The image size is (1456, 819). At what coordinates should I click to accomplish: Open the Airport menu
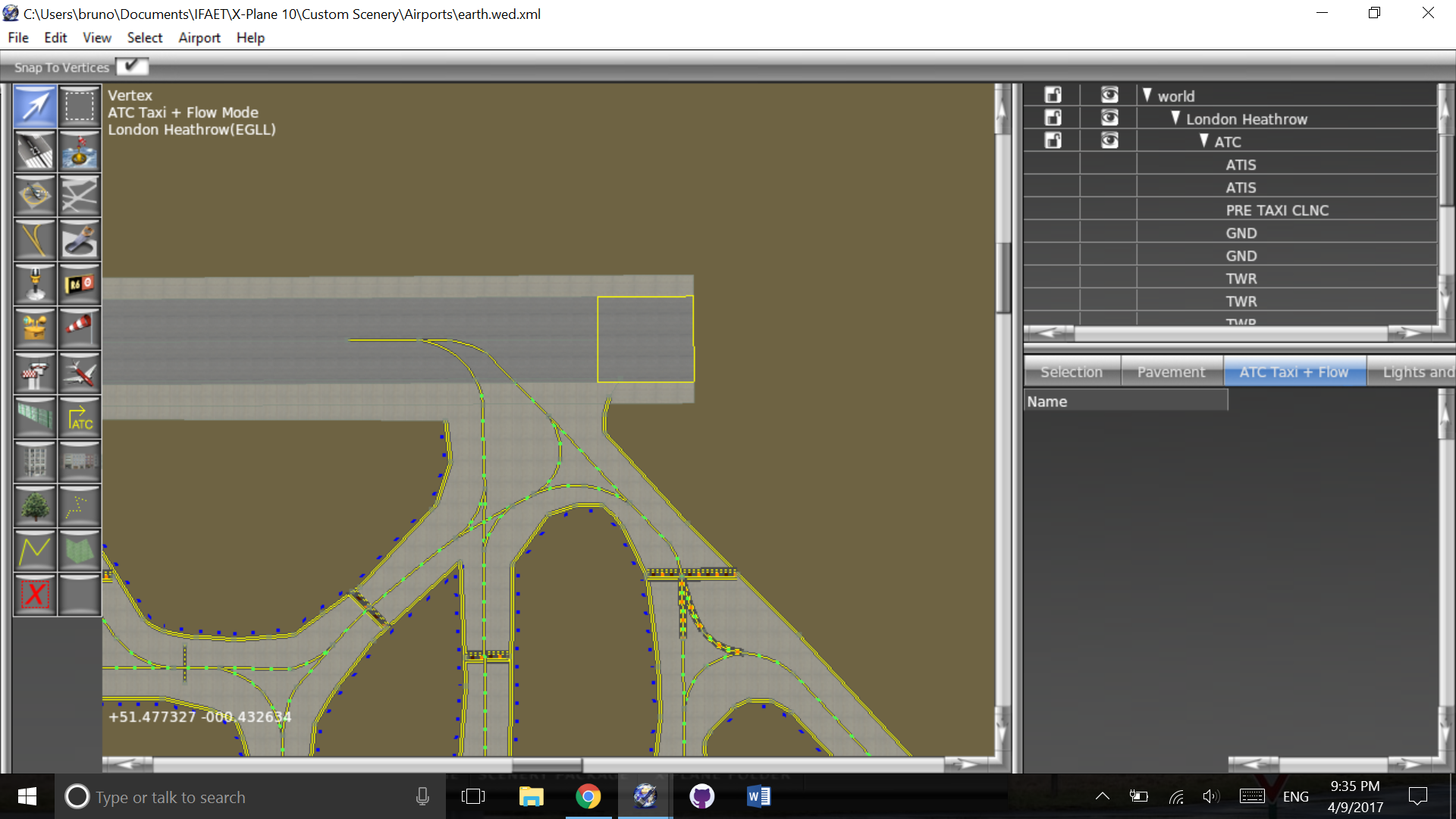pyautogui.click(x=199, y=38)
